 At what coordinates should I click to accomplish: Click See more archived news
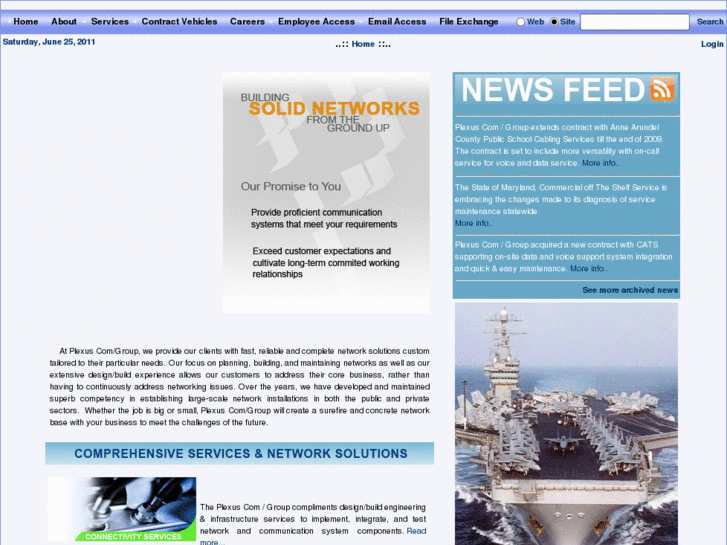(x=630, y=290)
